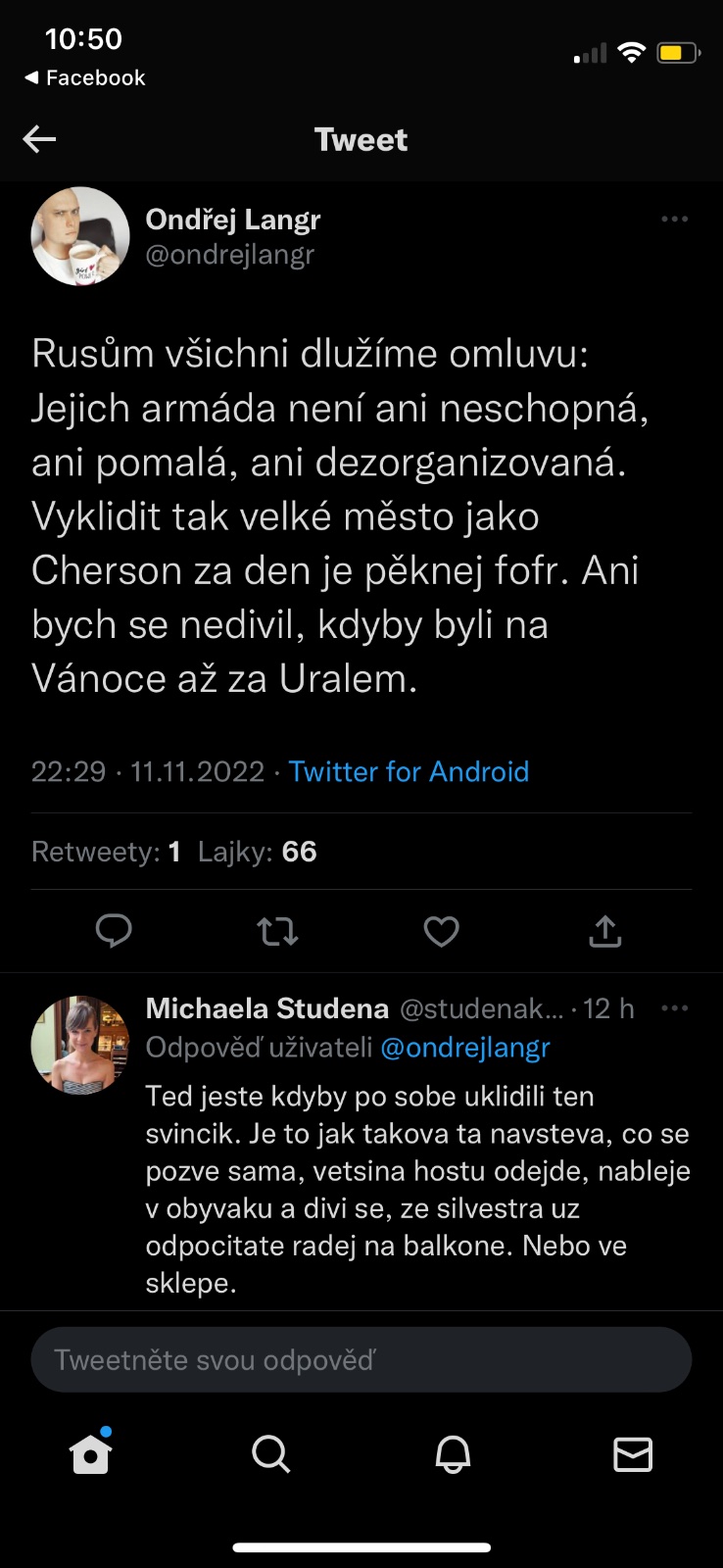This screenshot has width=723, height=1568.
Task: Open more options on Michaela Studena's reply
Action: point(674,1008)
